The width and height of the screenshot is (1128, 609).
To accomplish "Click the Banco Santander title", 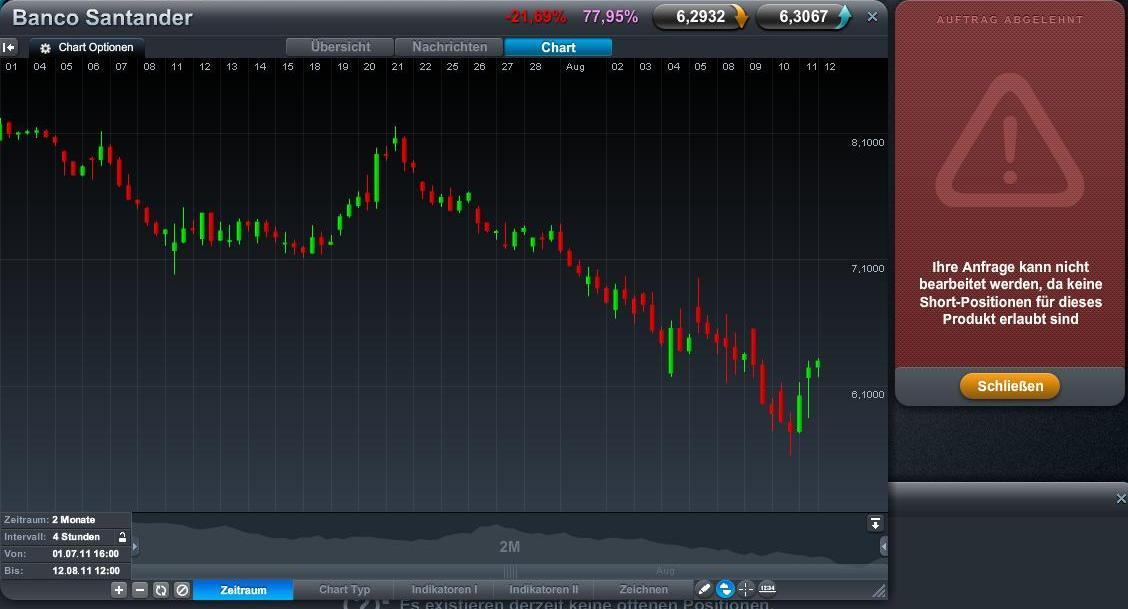I will (102, 17).
